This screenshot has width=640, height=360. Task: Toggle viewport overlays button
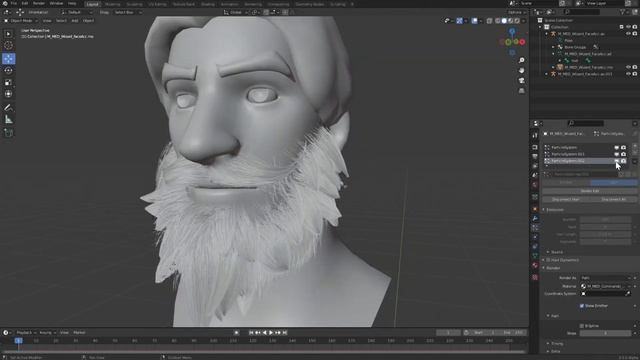point(474,20)
